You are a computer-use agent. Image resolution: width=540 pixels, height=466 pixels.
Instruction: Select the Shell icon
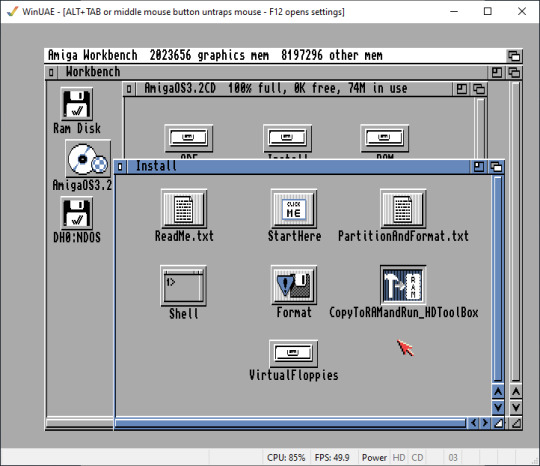(184, 286)
